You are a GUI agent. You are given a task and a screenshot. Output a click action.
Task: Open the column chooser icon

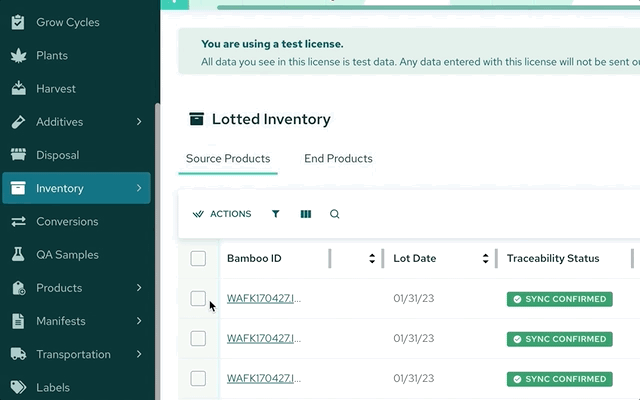tap(306, 214)
